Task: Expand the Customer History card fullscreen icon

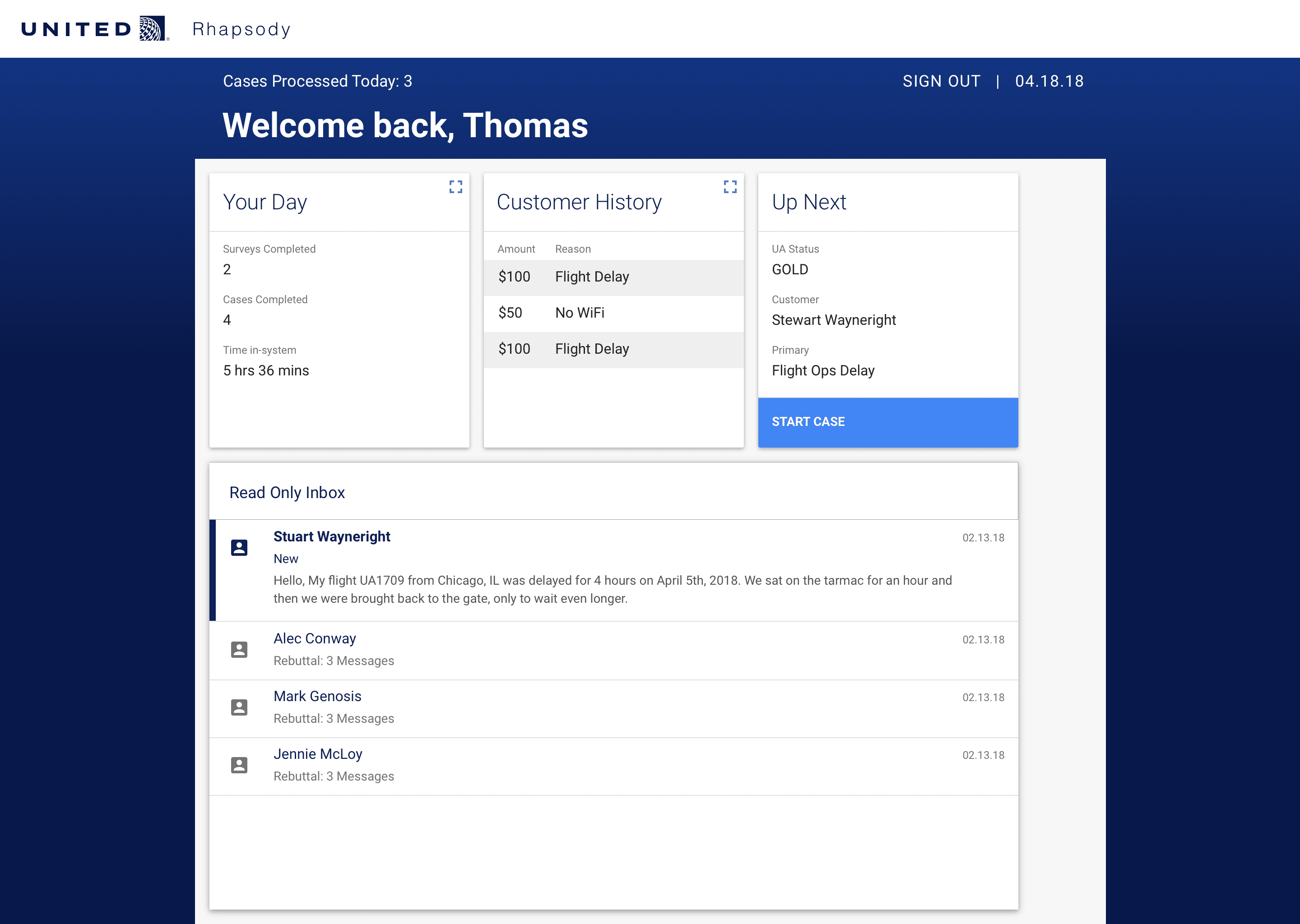Action: tap(730, 187)
